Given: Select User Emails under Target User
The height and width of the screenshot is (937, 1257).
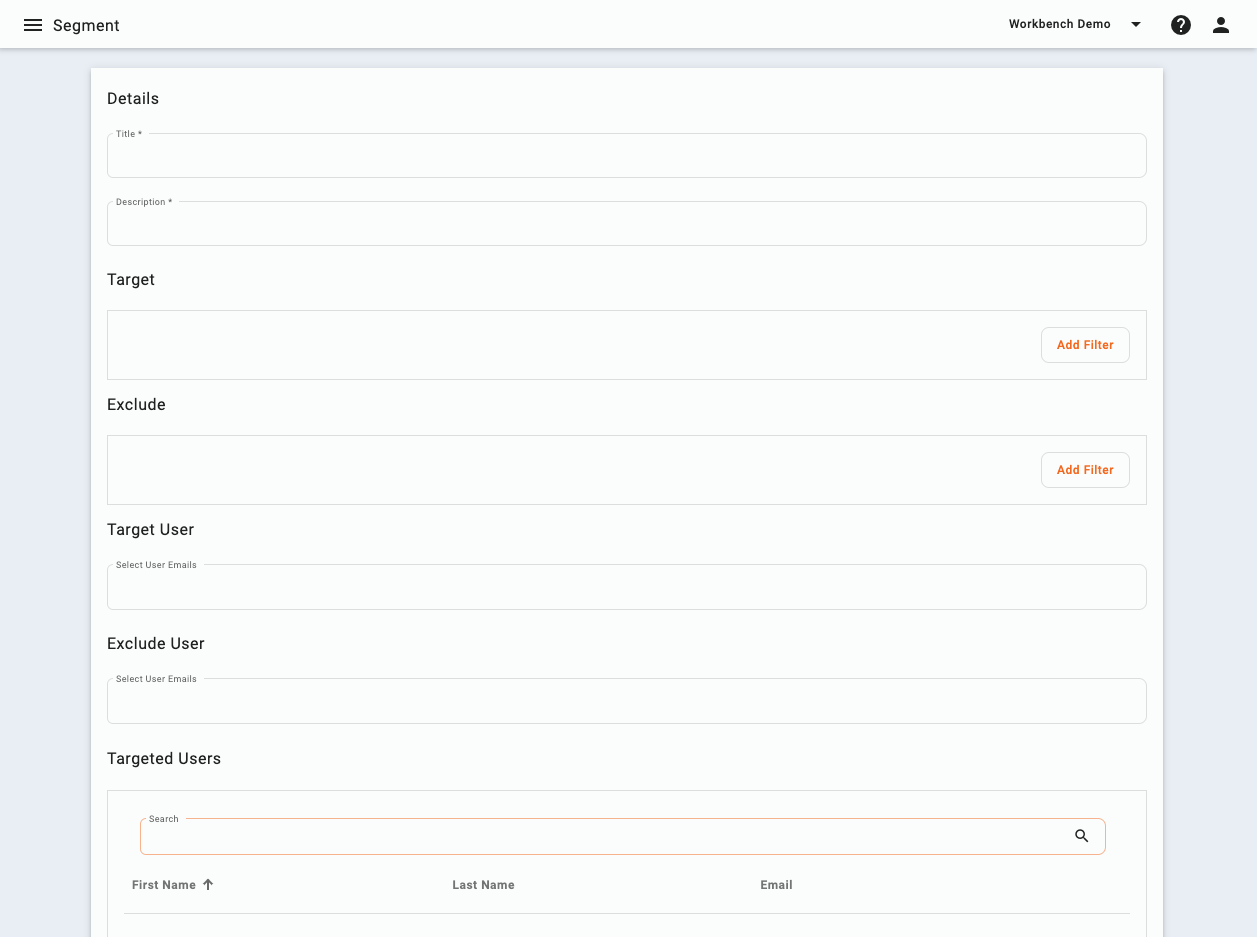Looking at the screenshot, I should coord(626,587).
